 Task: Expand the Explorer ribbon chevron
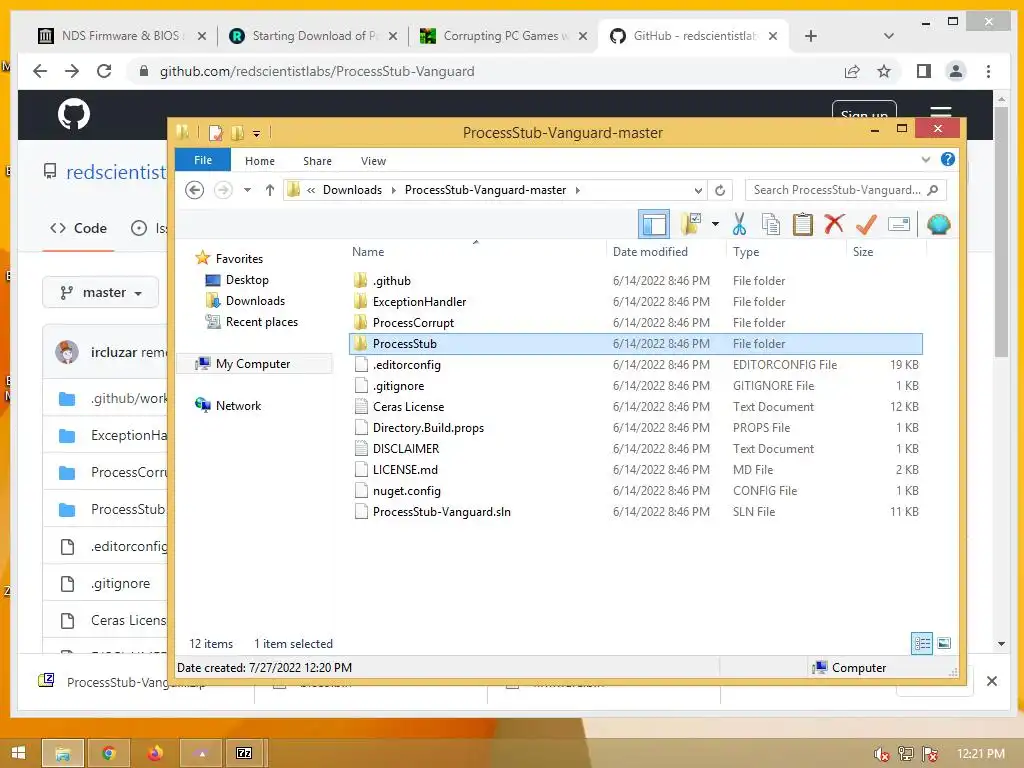coord(925,159)
